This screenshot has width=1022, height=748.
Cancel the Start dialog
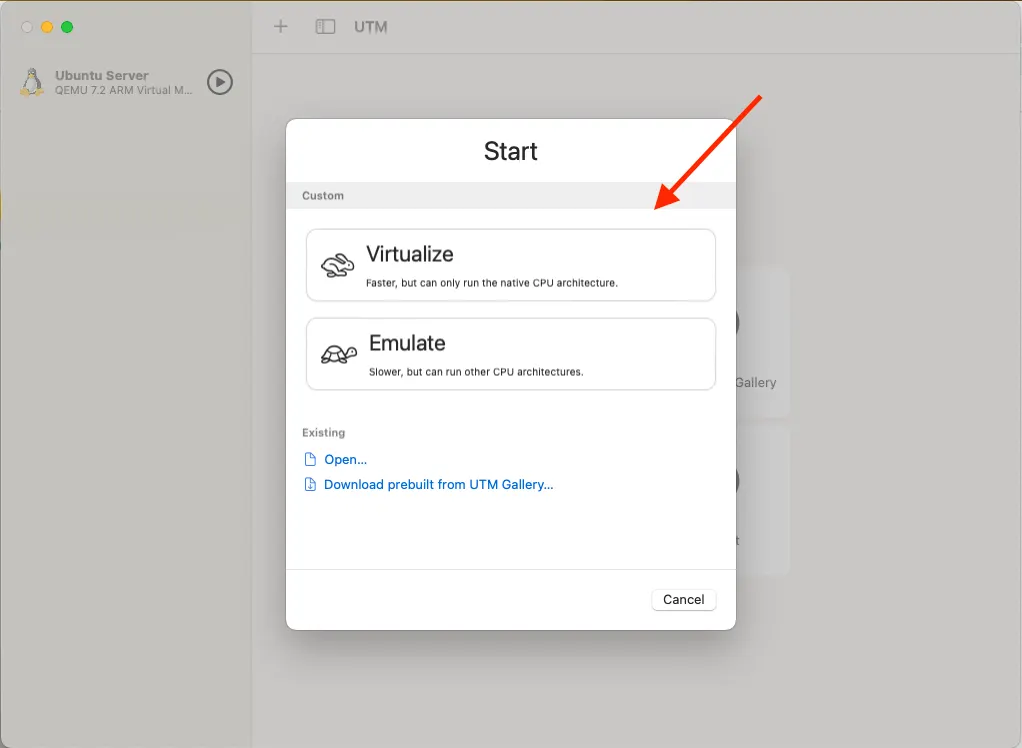[x=683, y=599]
